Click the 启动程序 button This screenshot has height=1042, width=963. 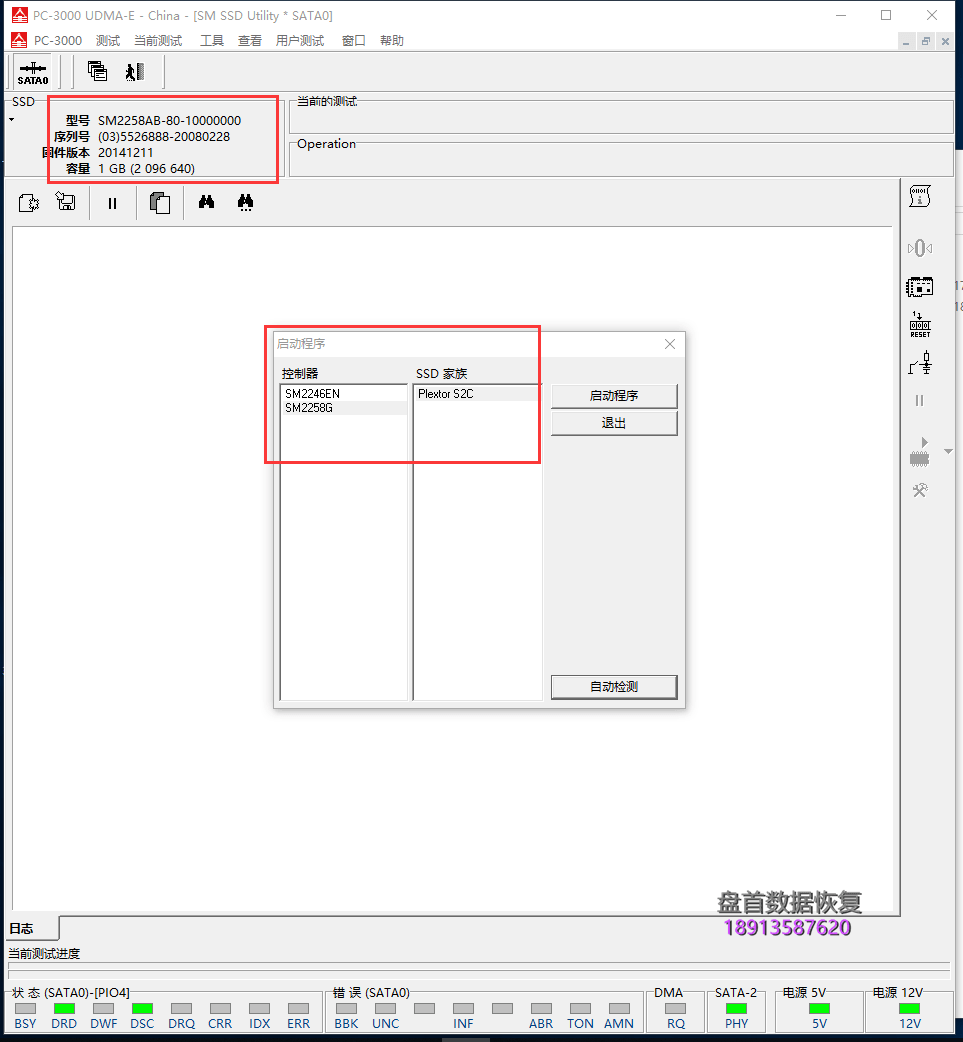614,396
